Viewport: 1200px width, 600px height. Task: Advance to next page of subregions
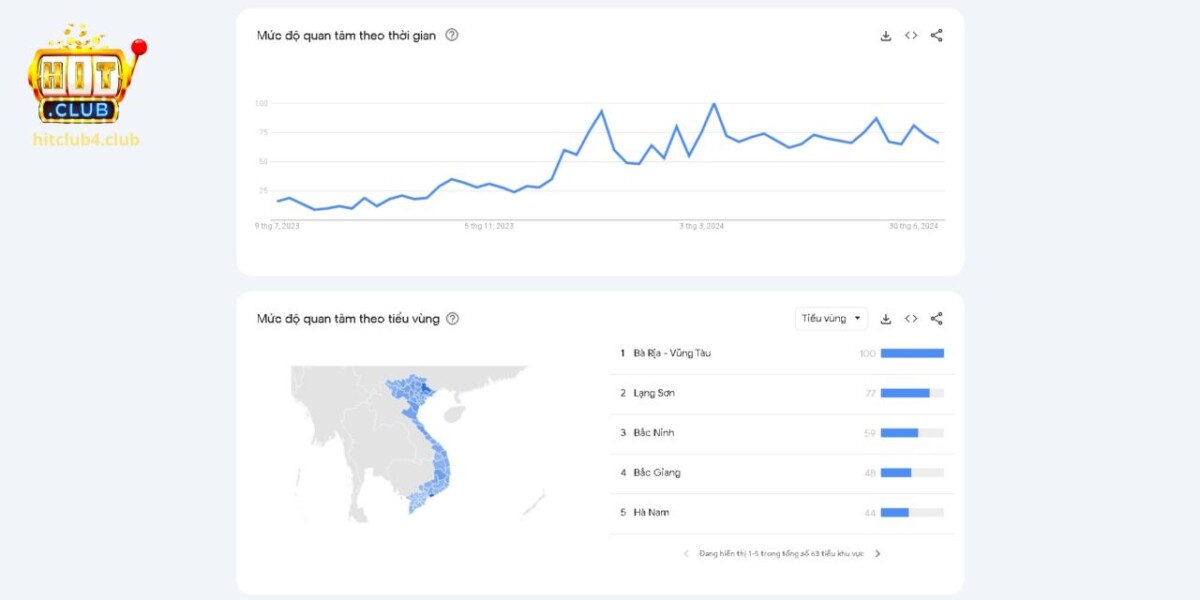(877, 552)
